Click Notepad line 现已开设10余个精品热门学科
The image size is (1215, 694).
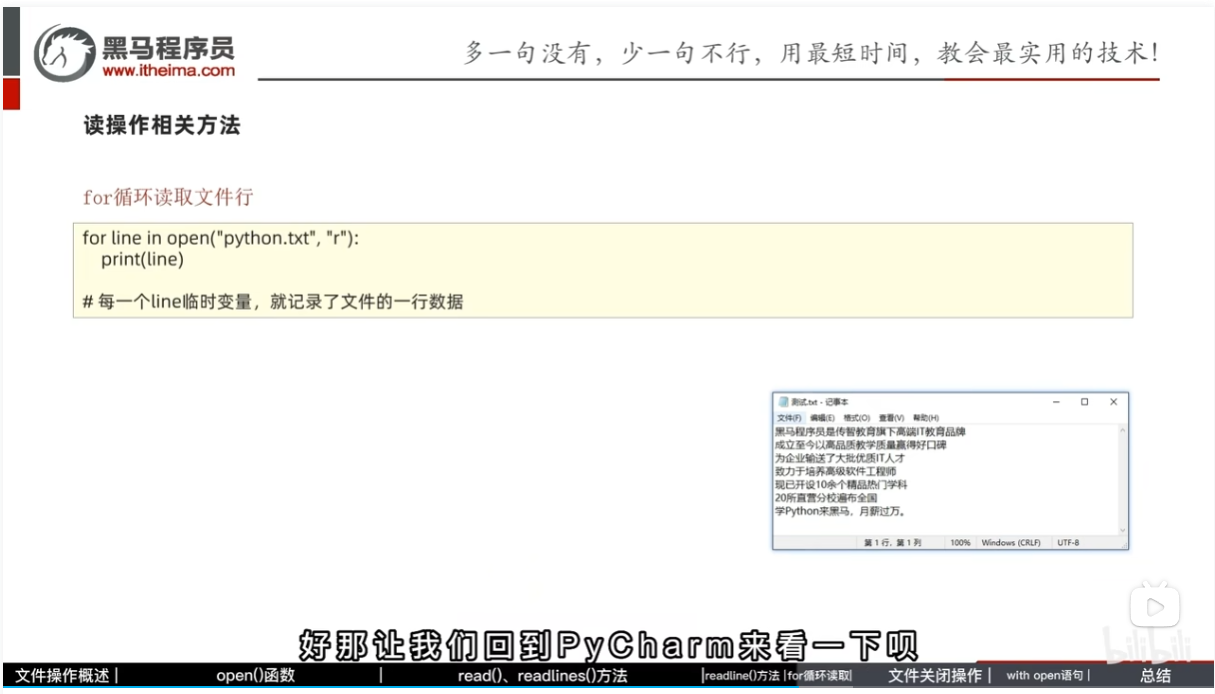coord(841,484)
